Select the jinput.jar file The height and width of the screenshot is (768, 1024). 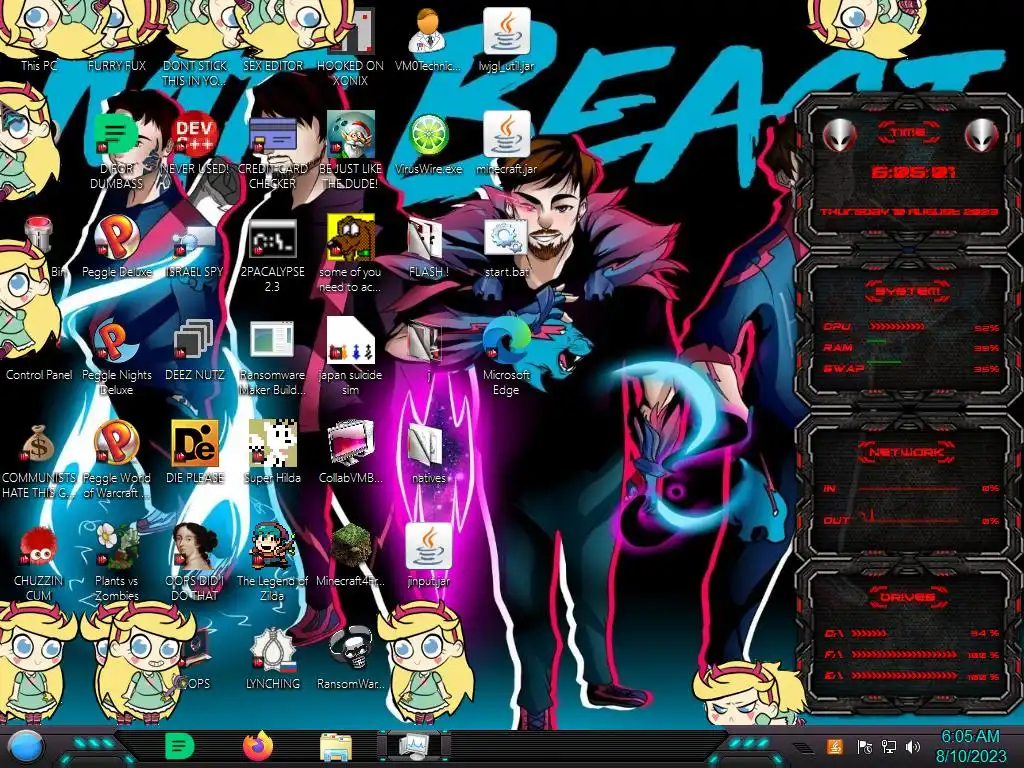tap(428, 556)
